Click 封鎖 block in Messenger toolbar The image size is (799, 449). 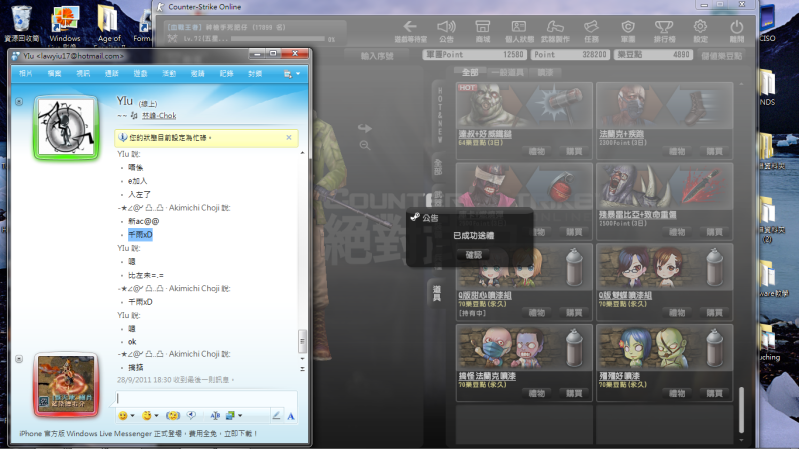255,74
